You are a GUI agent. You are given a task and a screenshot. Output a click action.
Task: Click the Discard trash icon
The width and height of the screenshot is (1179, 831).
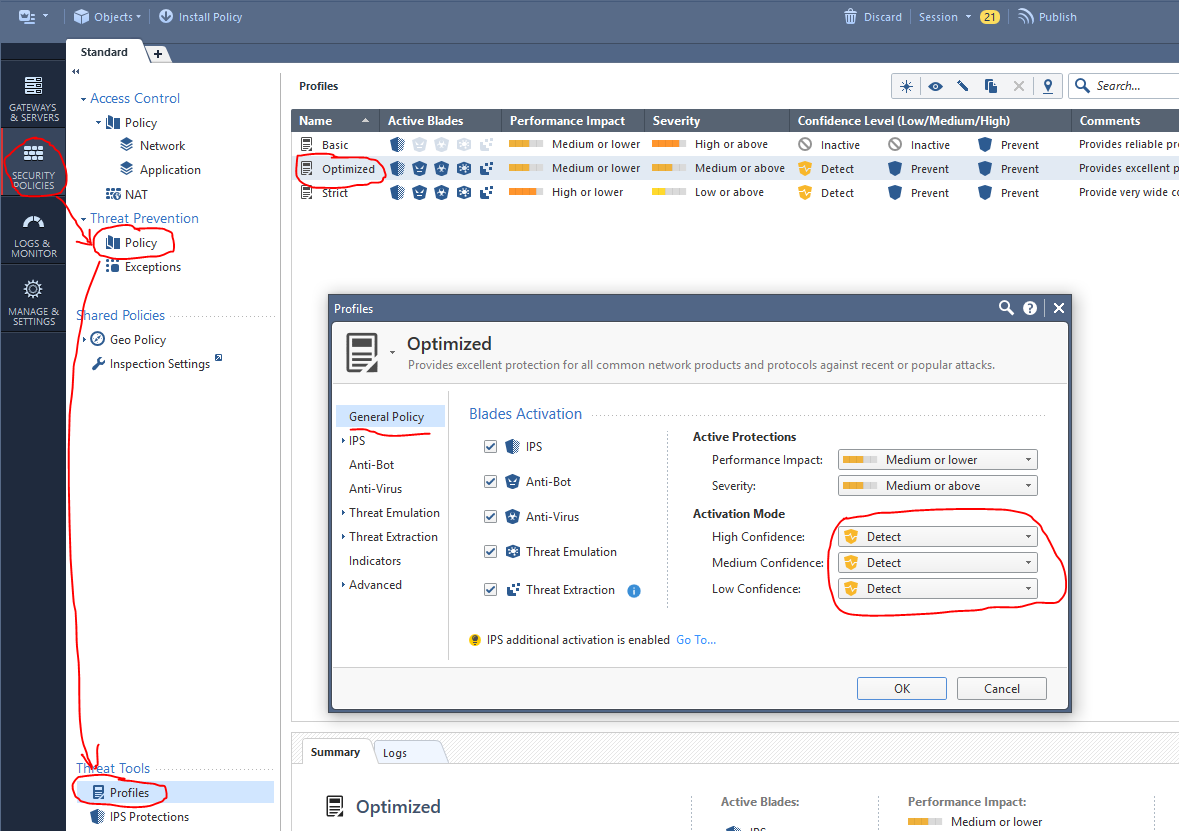(x=850, y=17)
